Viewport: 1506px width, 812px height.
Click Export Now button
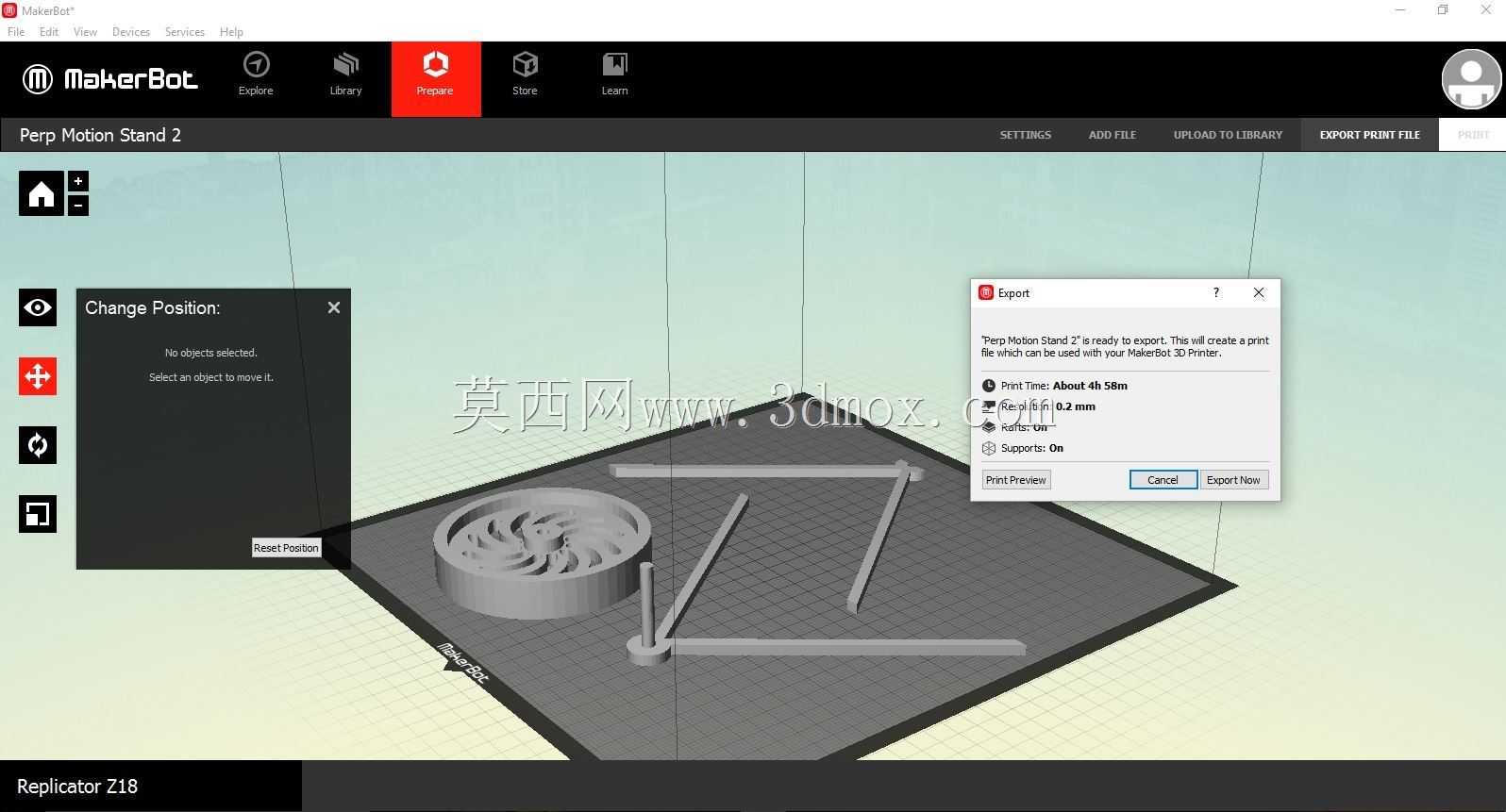1233,480
